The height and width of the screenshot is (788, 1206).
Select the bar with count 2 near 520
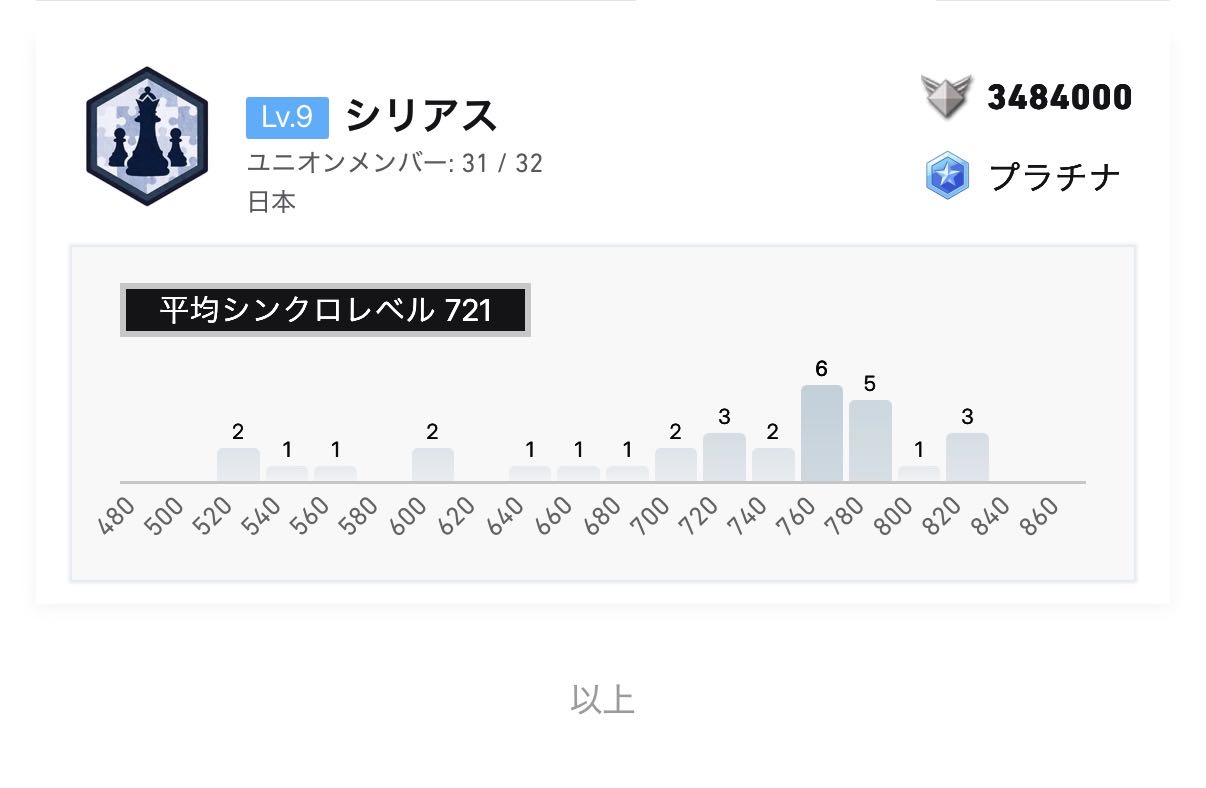click(238, 465)
